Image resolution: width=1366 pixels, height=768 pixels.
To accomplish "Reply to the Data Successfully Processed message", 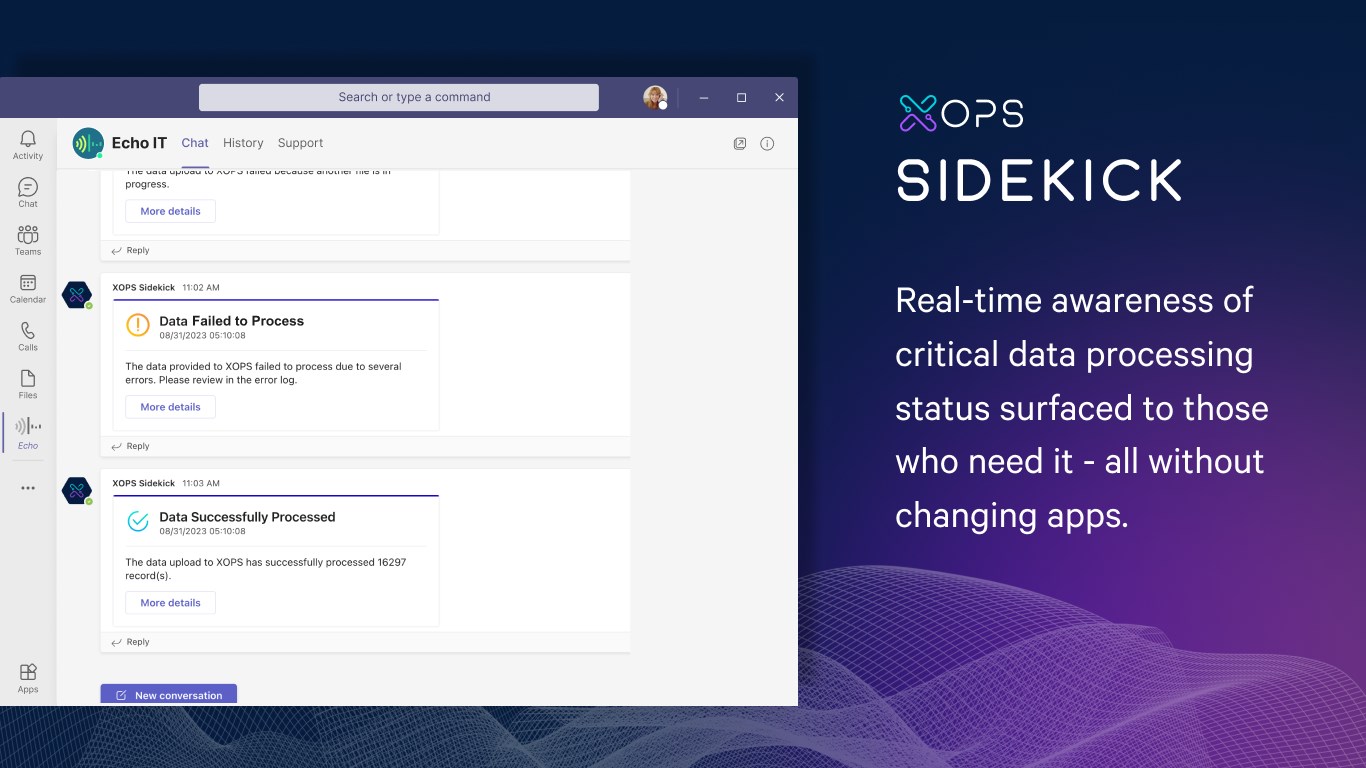I will click(x=131, y=642).
